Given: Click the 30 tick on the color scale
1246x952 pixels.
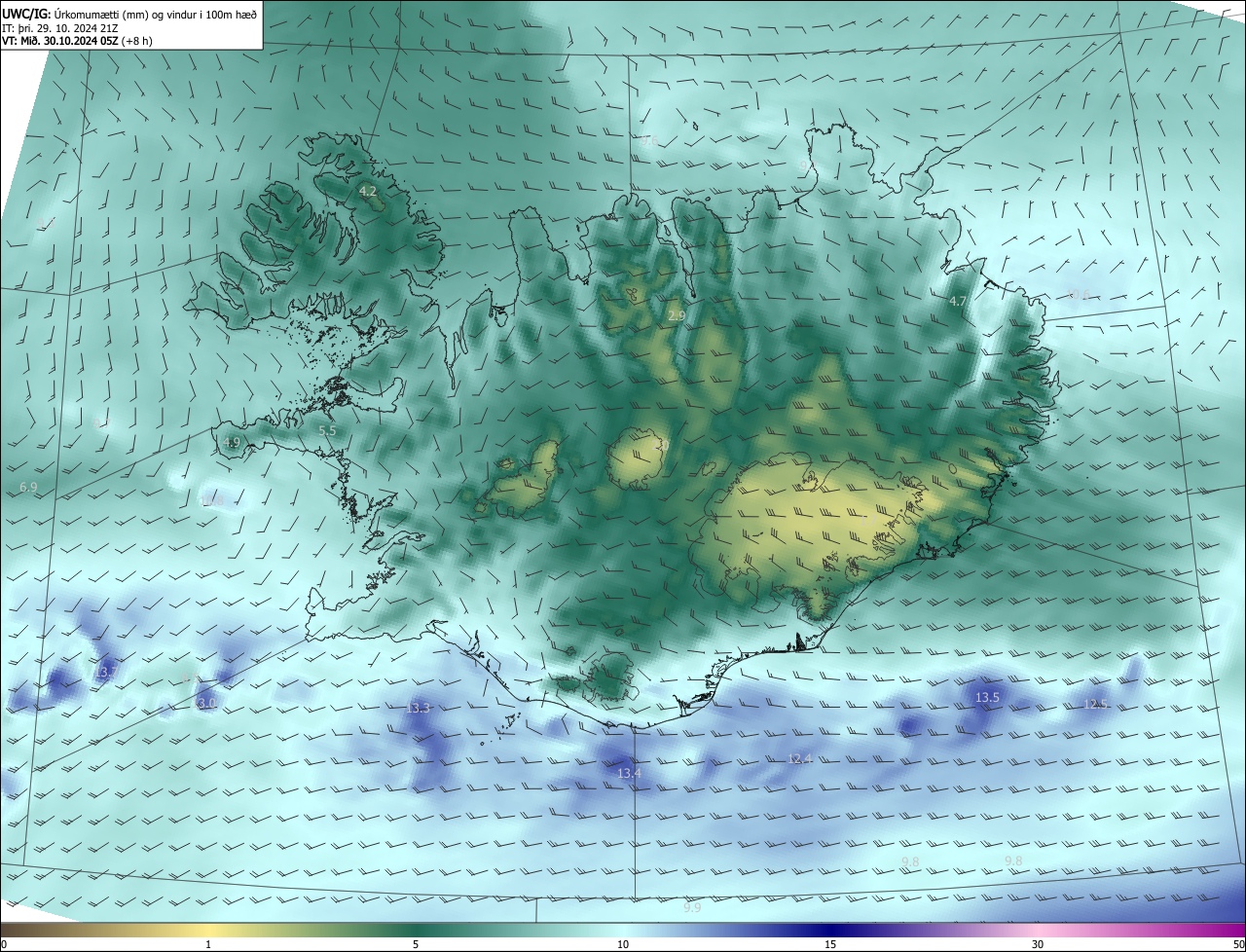Looking at the screenshot, I should point(1038,945).
